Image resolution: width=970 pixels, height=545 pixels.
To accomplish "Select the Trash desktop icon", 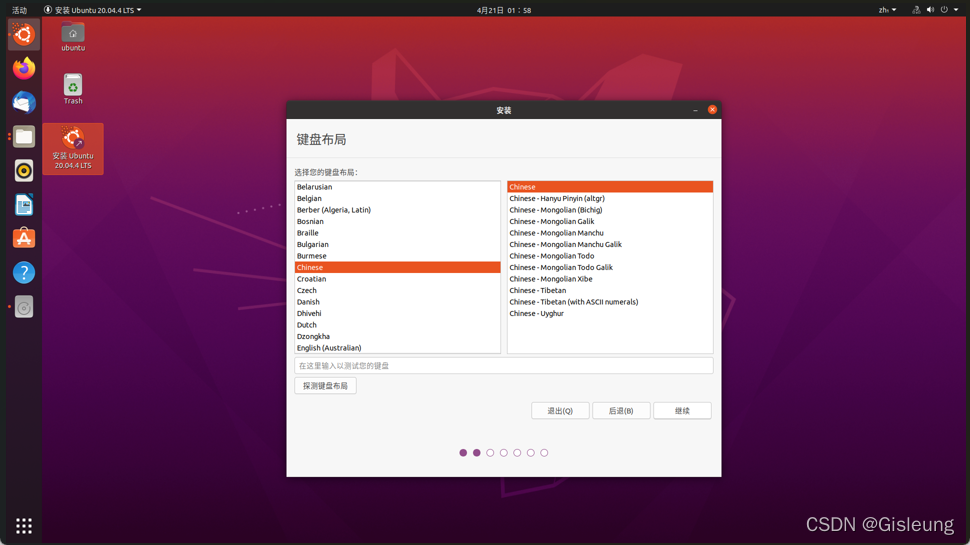I will coord(73,89).
